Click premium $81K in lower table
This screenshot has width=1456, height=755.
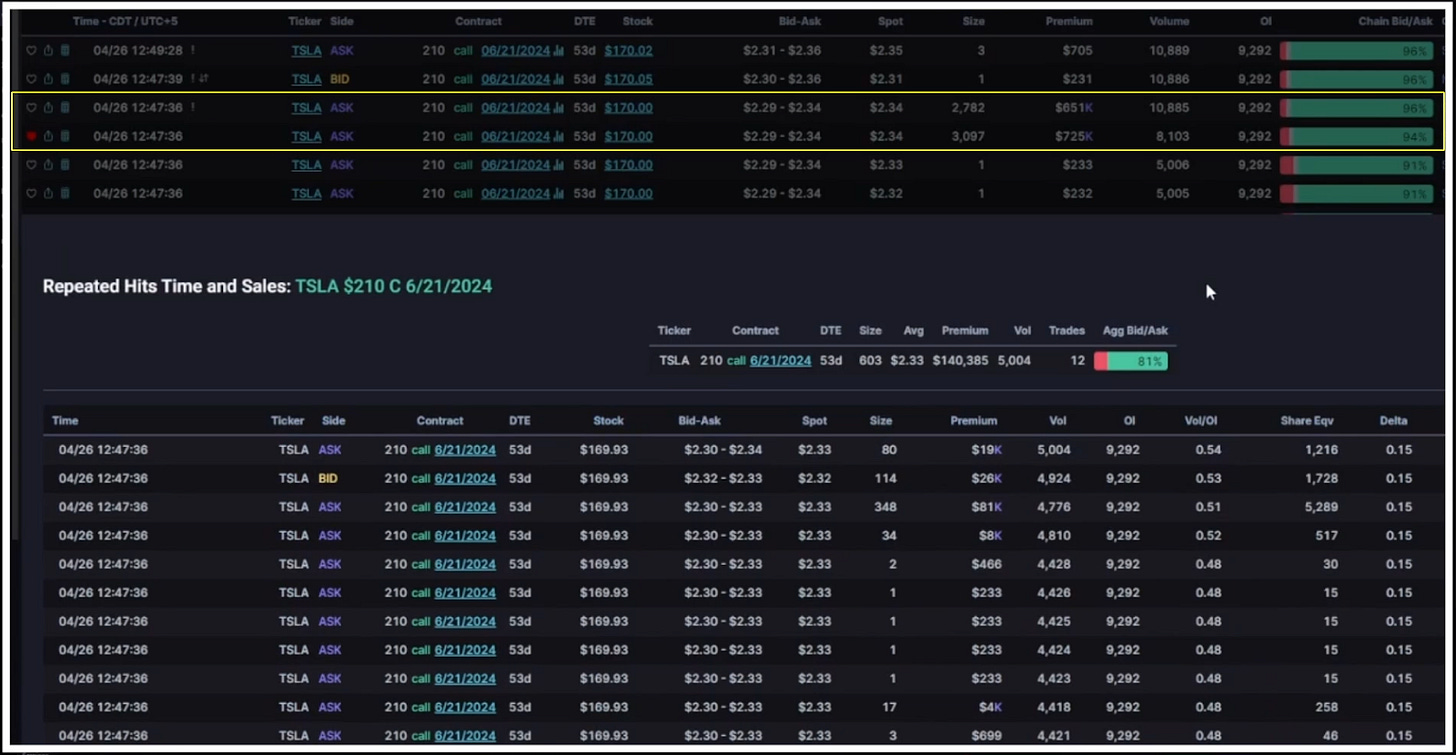(986, 507)
